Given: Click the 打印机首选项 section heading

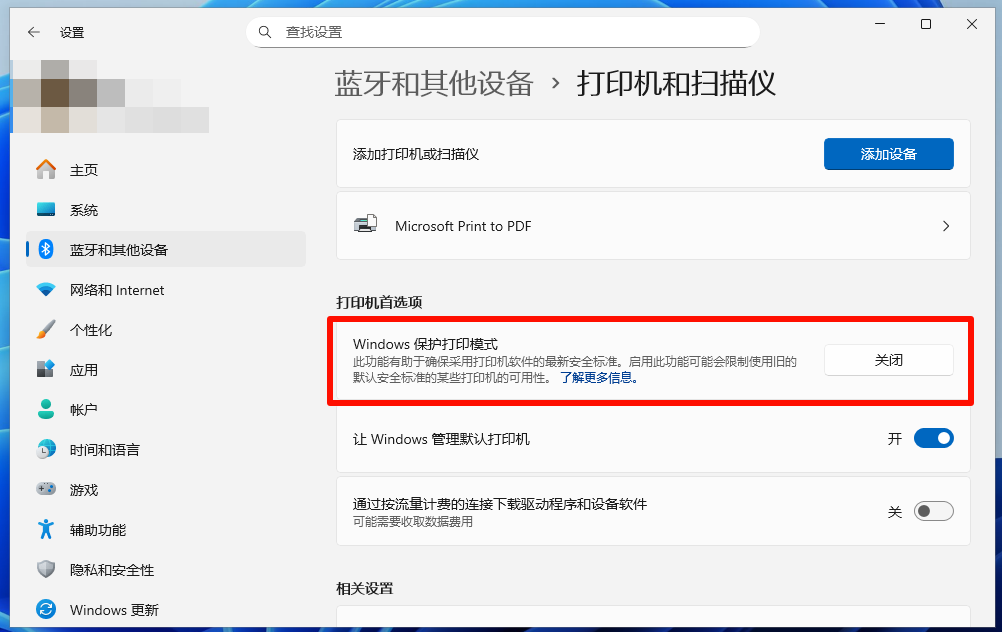Looking at the screenshot, I should coord(380,302).
